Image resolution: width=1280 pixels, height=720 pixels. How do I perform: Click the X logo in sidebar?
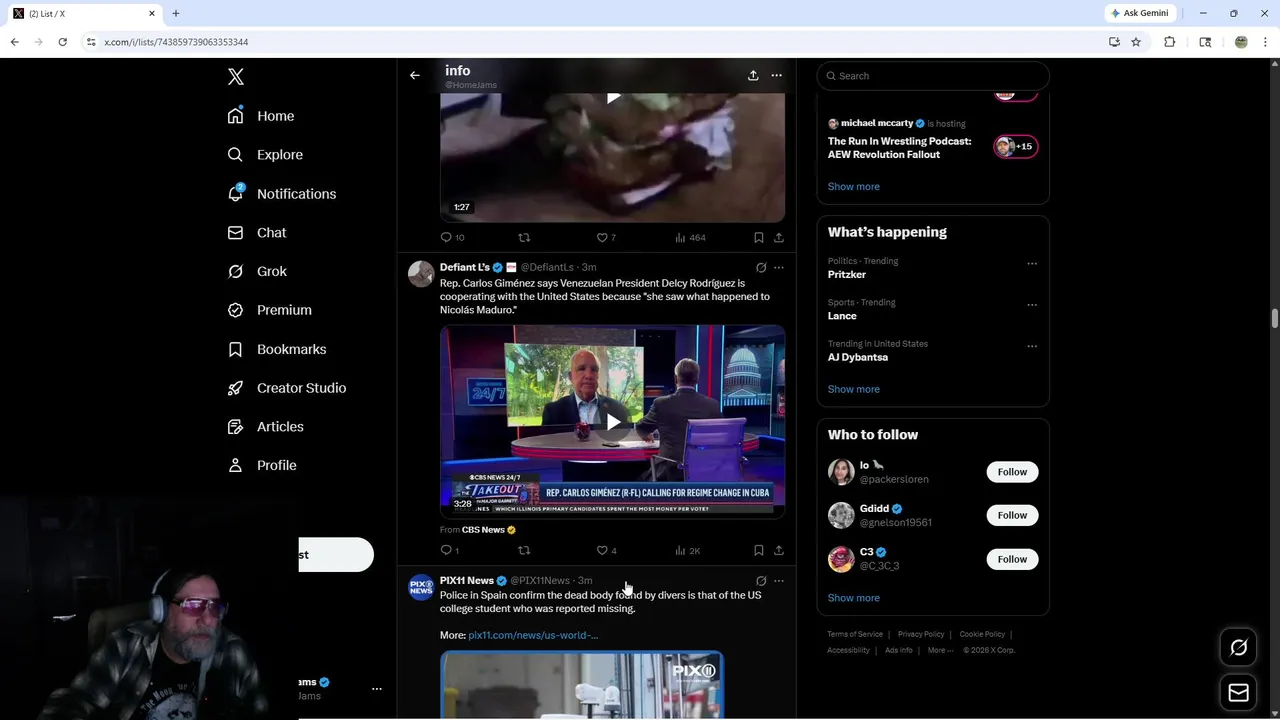click(x=236, y=77)
